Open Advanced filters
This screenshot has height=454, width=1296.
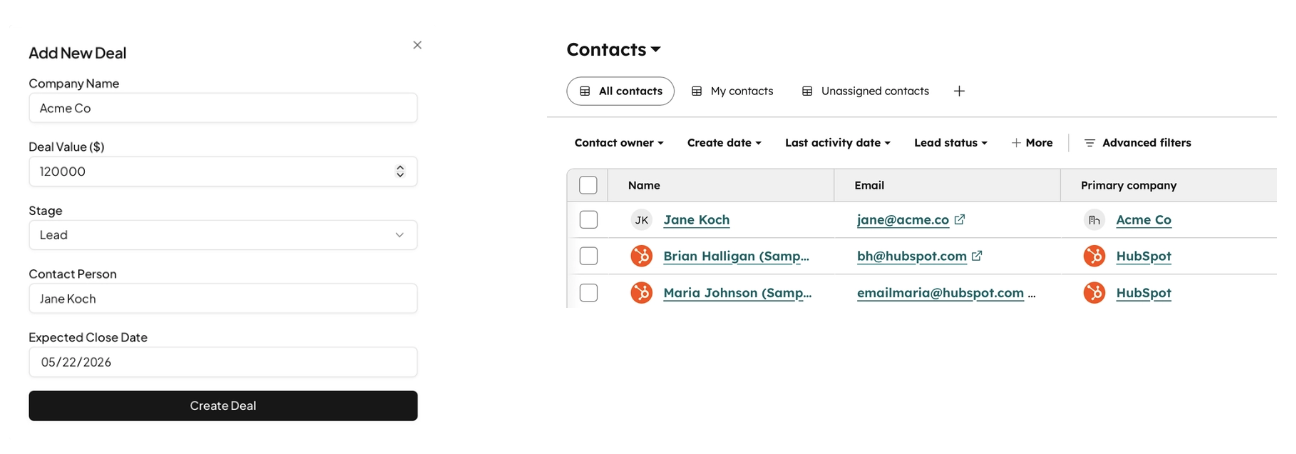[1137, 143]
